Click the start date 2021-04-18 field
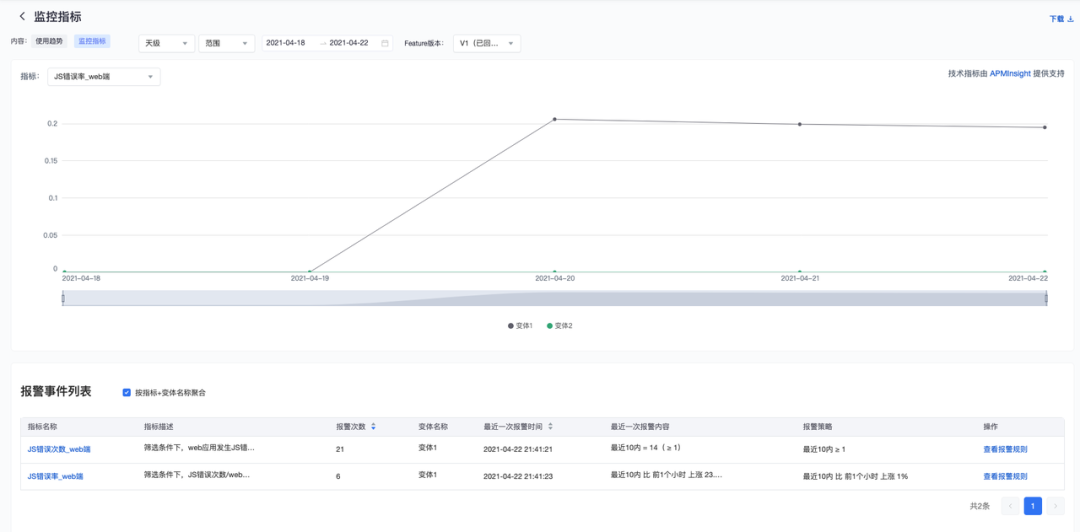 (286, 43)
